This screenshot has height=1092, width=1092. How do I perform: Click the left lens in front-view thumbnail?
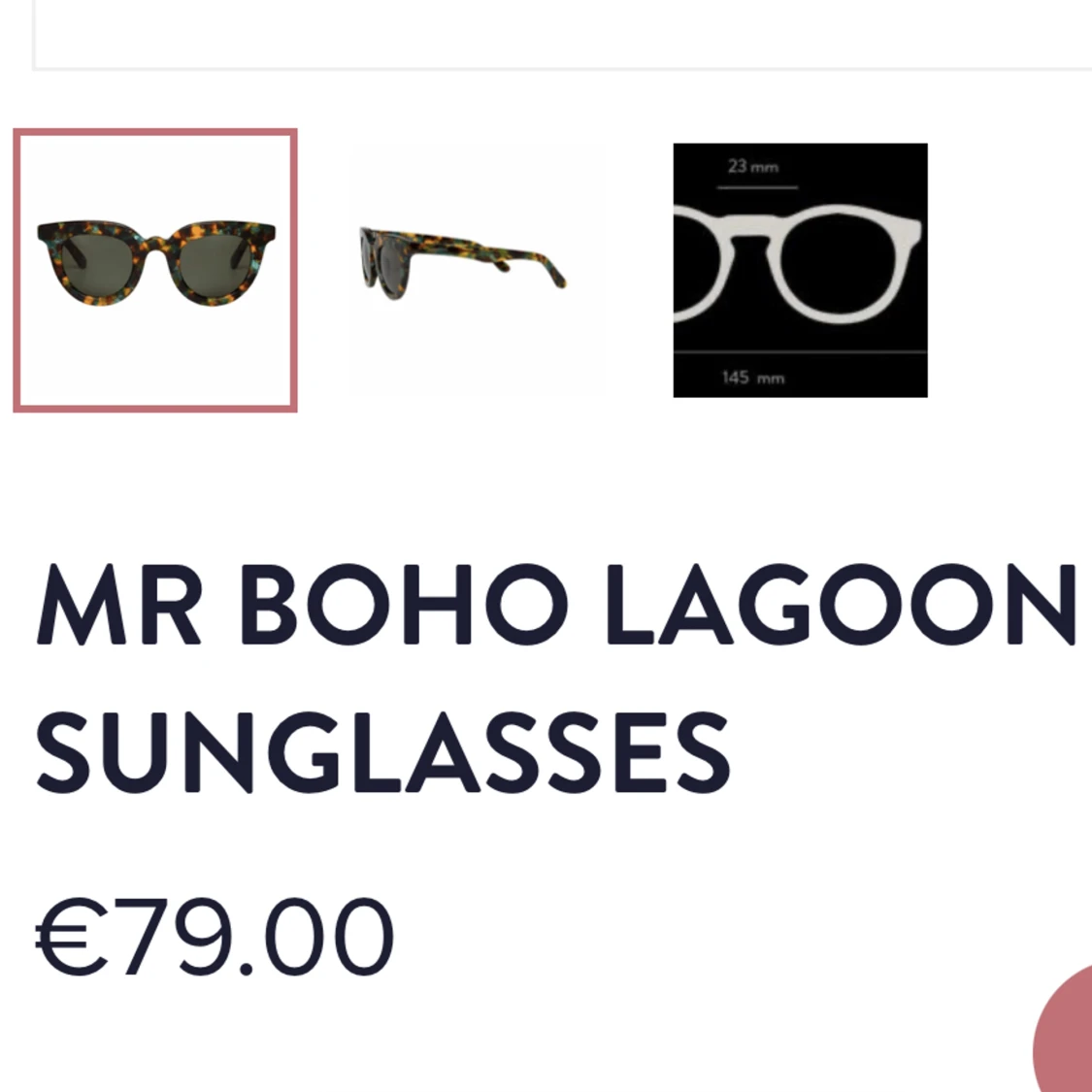pyautogui.click(x=98, y=266)
